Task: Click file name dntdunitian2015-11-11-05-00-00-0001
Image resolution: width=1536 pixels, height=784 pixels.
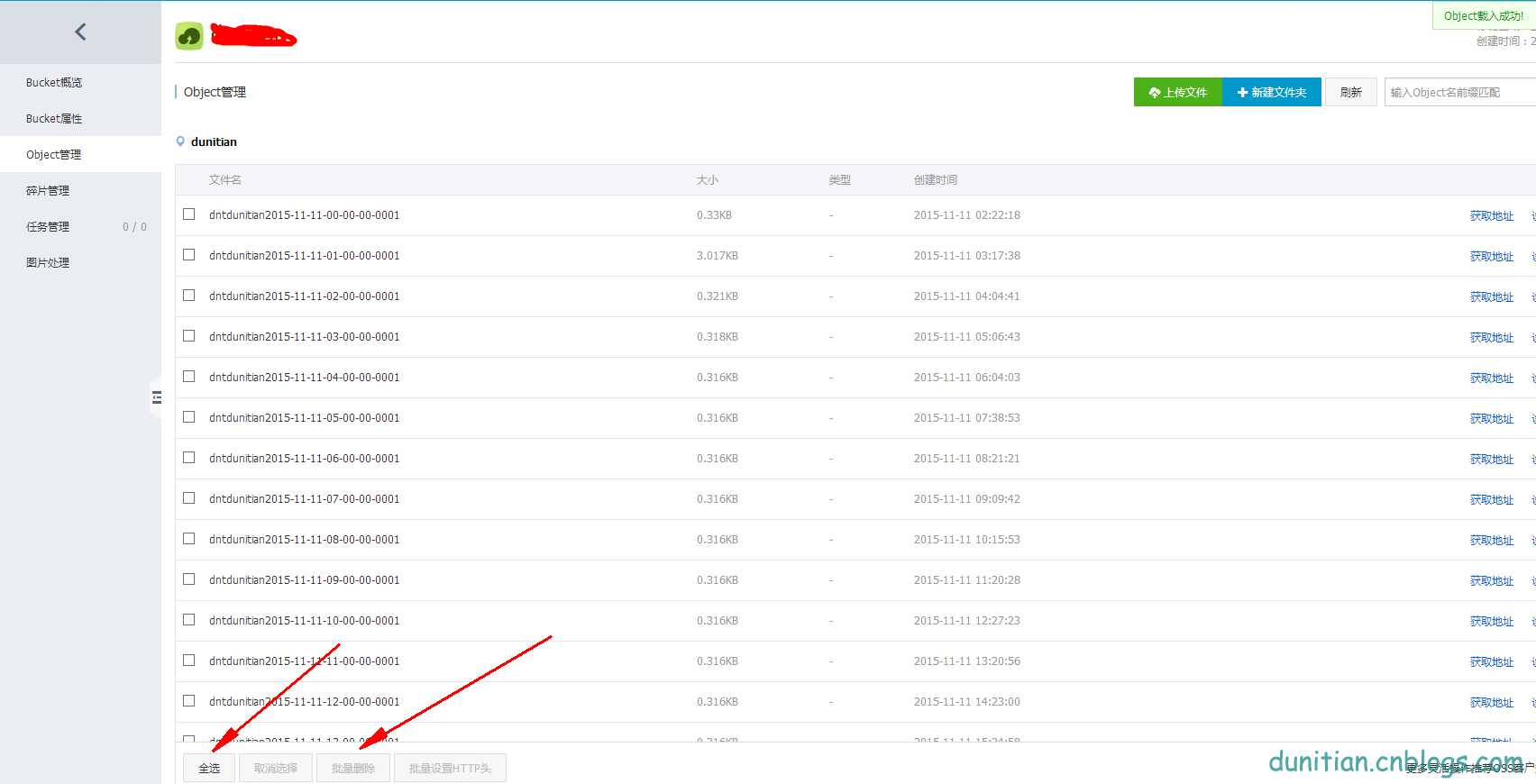Action: coord(305,418)
